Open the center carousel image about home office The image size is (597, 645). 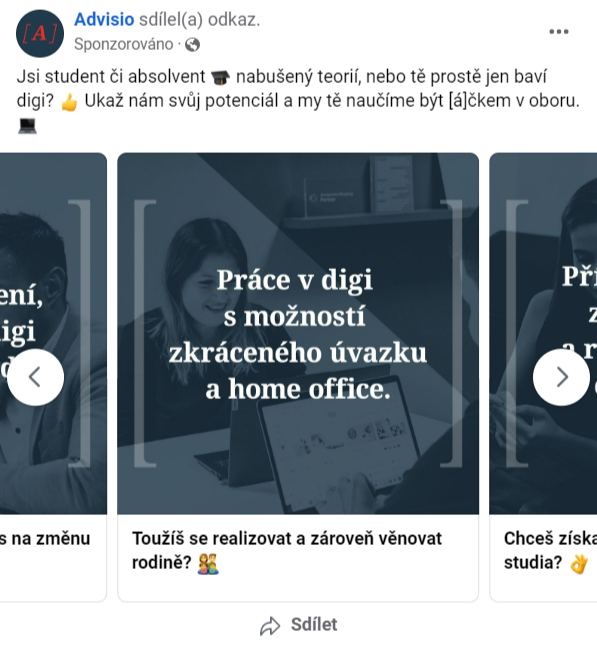(x=298, y=334)
